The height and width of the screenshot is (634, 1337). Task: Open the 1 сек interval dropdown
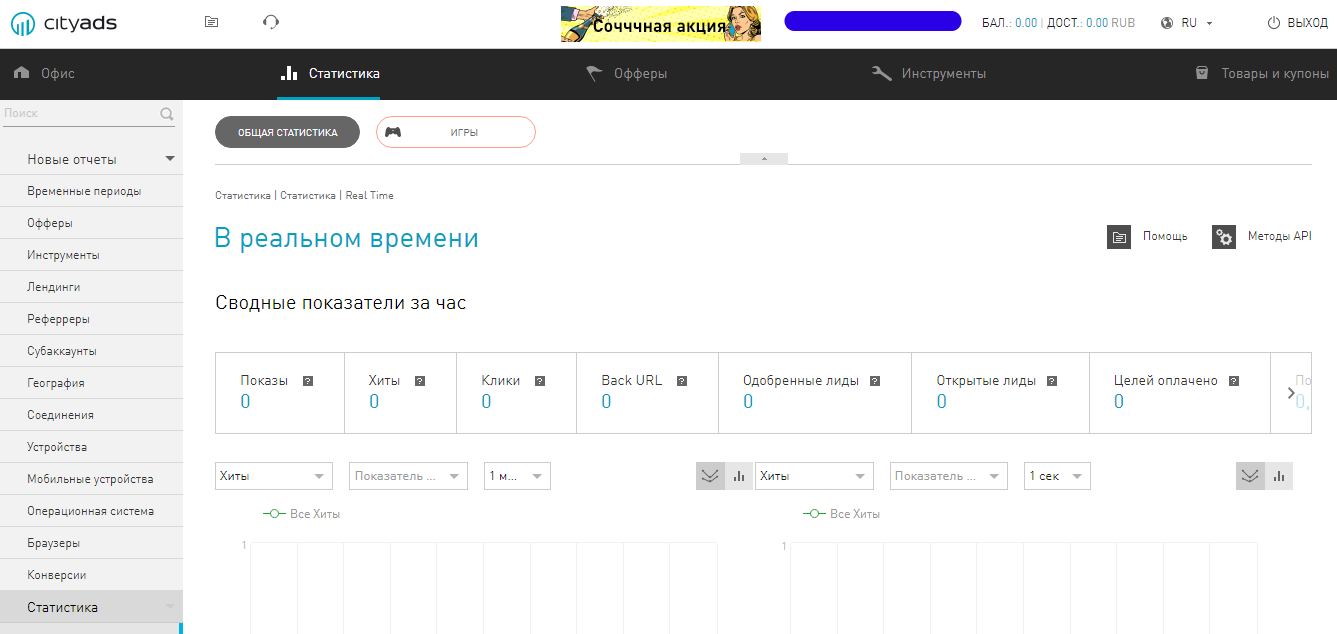pos(1056,476)
